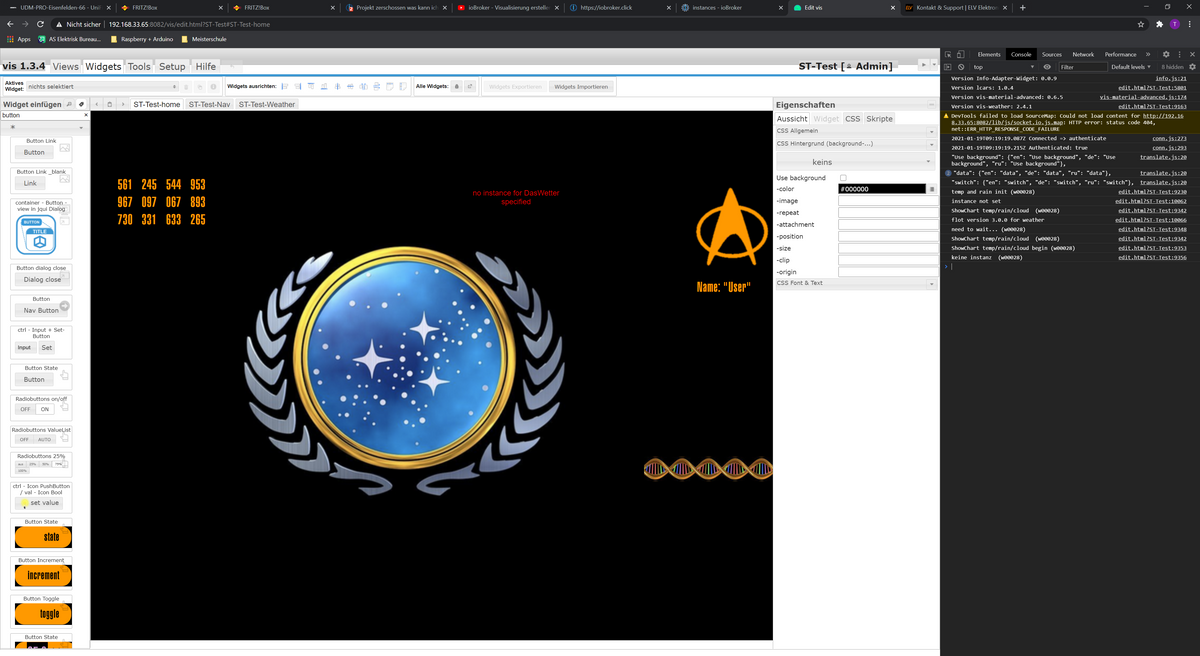Viewport: 1200px width, 656px height.
Task: Click the play button next to ST-Test Admin
Action: [923, 65]
